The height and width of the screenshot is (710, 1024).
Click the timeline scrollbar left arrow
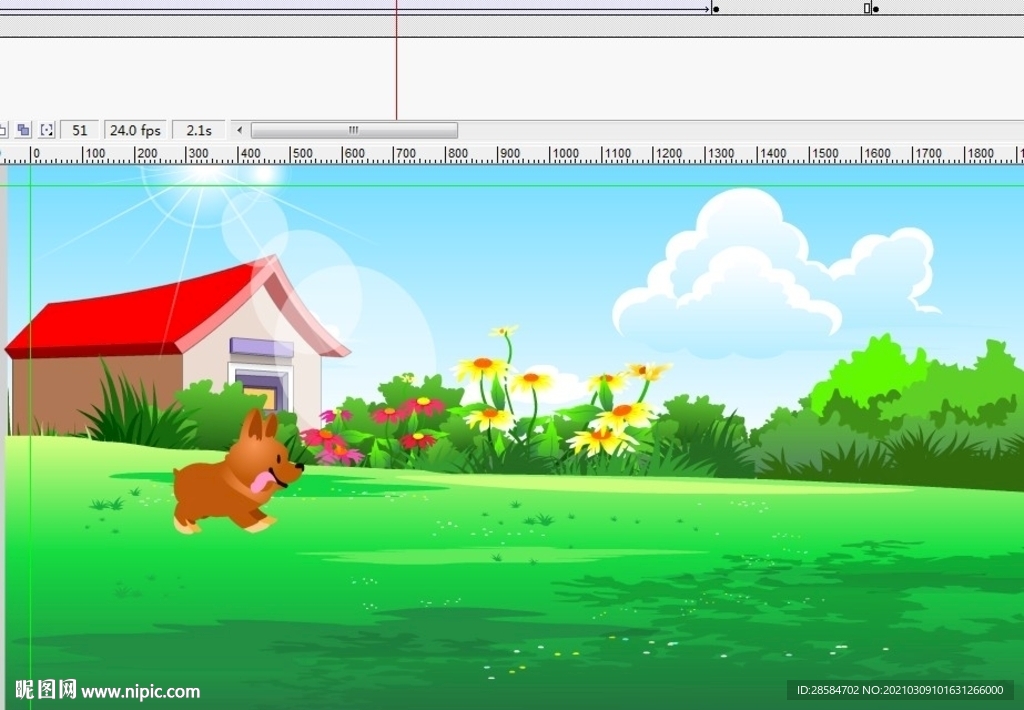[239, 130]
